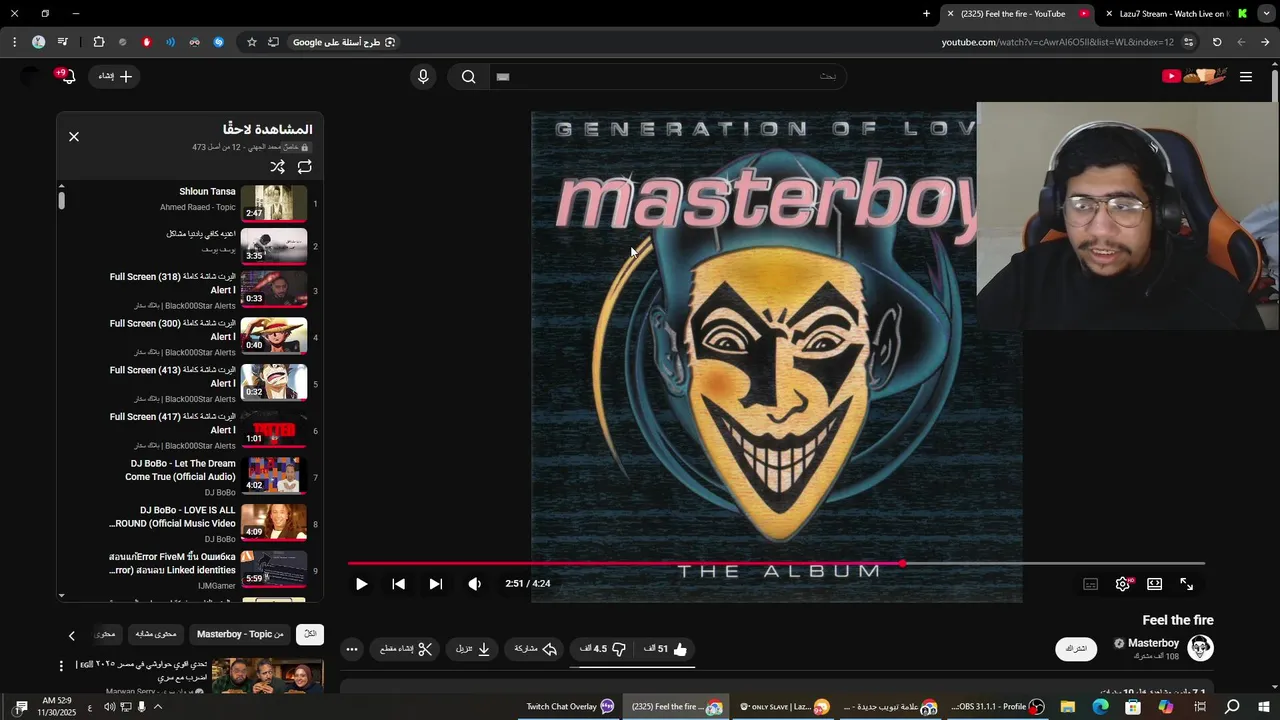Open more actions three-dot menu below video
Image resolution: width=1280 pixels, height=720 pixels.
352,649
